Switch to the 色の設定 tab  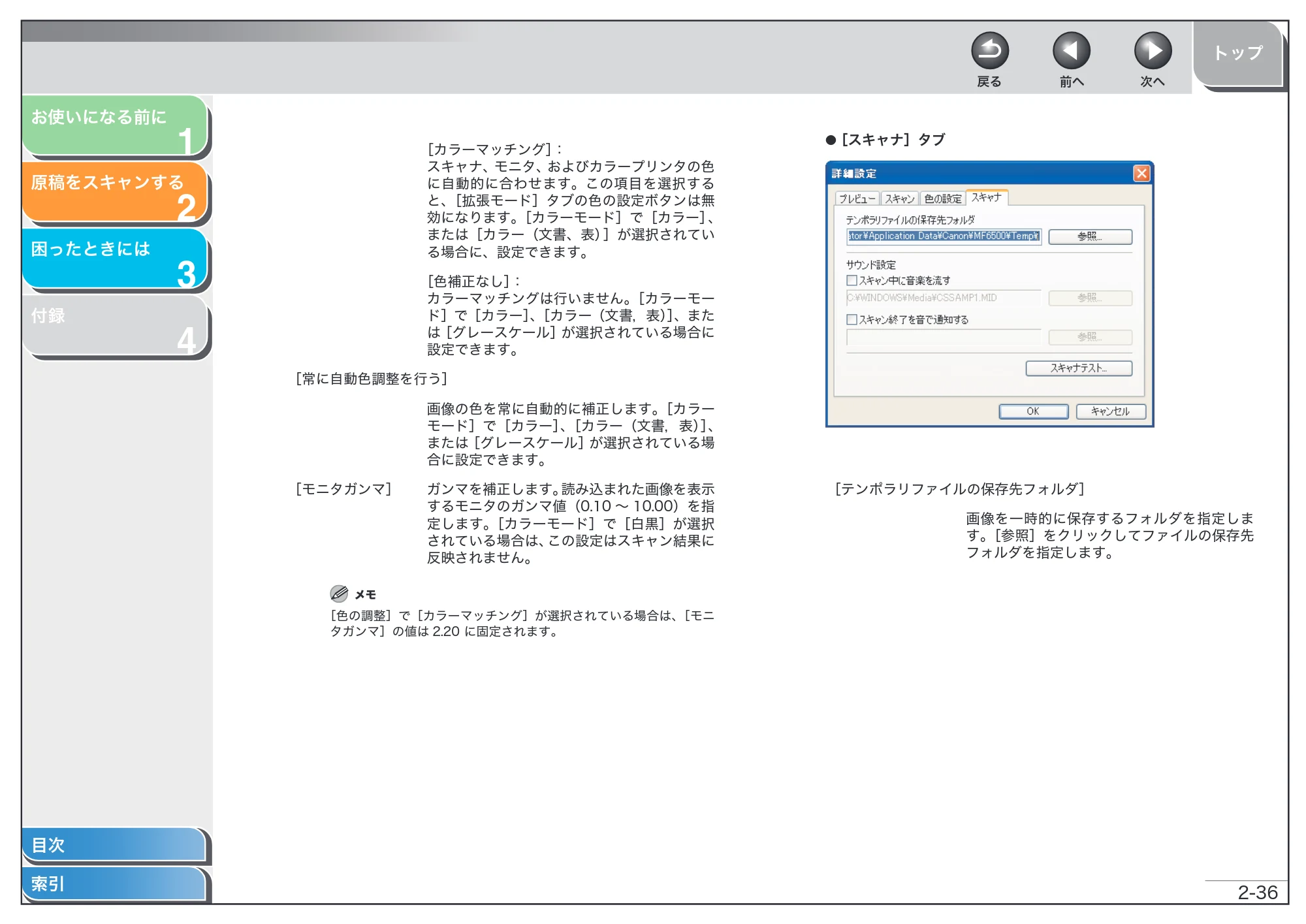tap(943, 199)
